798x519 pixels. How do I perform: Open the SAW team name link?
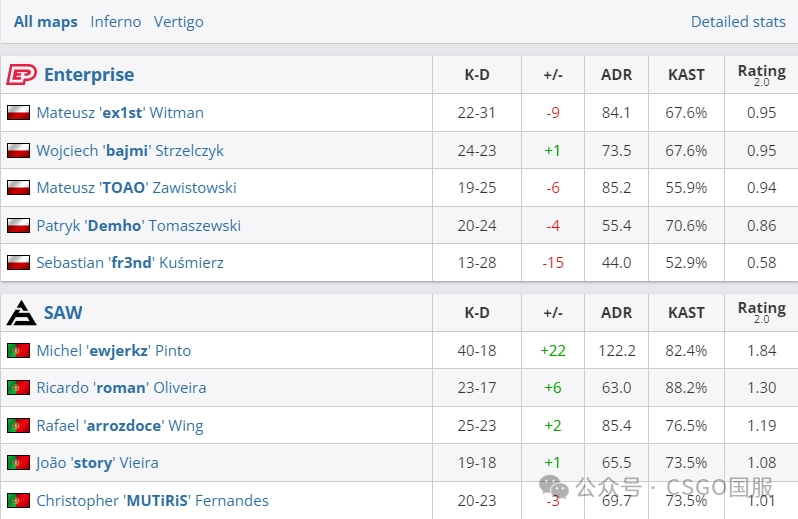pyautogui.click(x=63, y=313)
